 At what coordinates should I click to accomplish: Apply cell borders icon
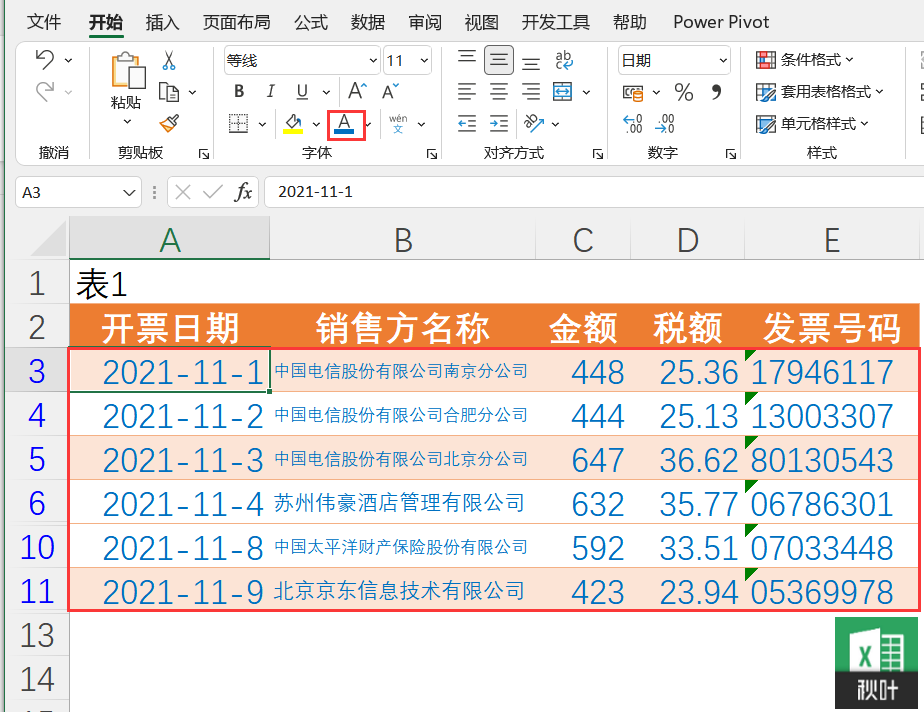(x=238, y=123)
